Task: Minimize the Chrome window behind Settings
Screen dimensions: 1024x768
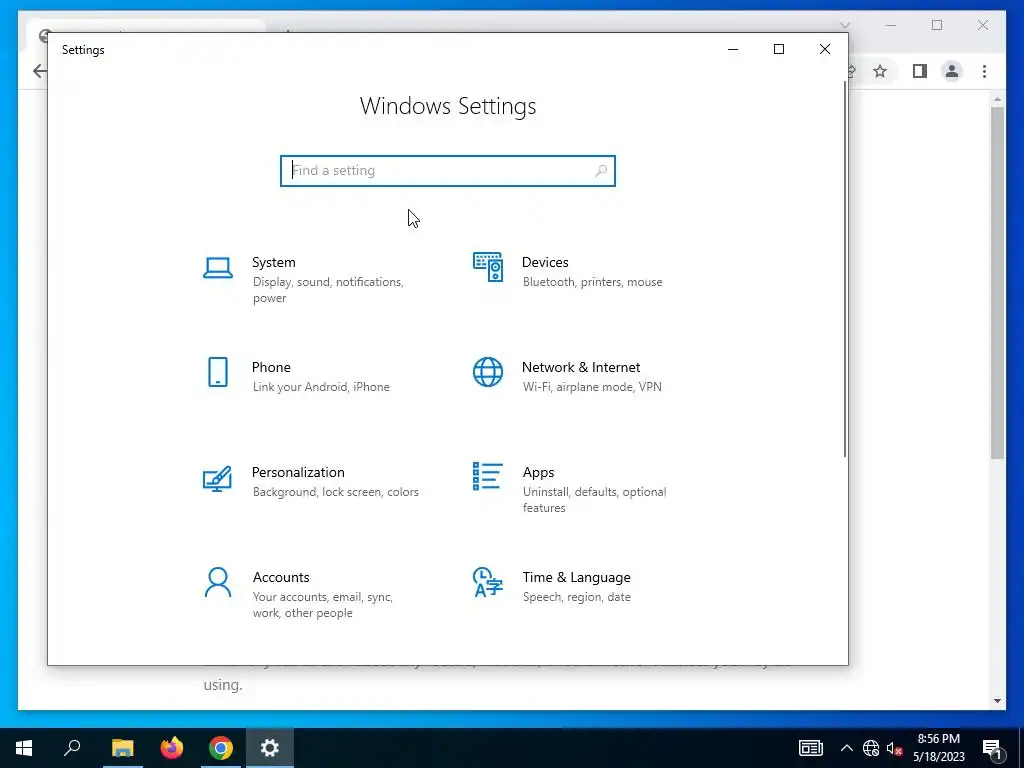Action: pyautogui.click(x=891, y=25)
